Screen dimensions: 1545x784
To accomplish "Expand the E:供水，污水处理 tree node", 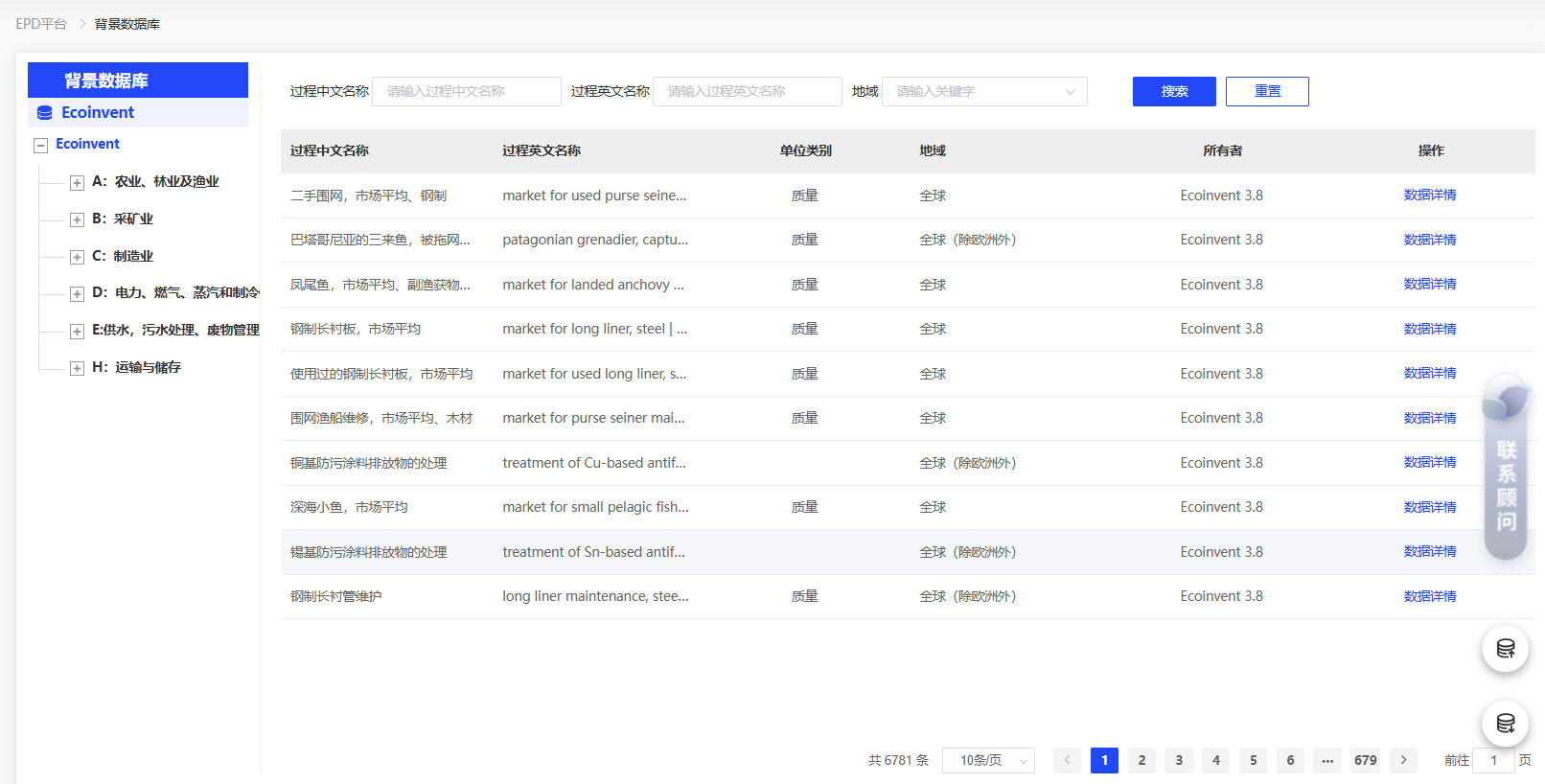I will (77, 332).
